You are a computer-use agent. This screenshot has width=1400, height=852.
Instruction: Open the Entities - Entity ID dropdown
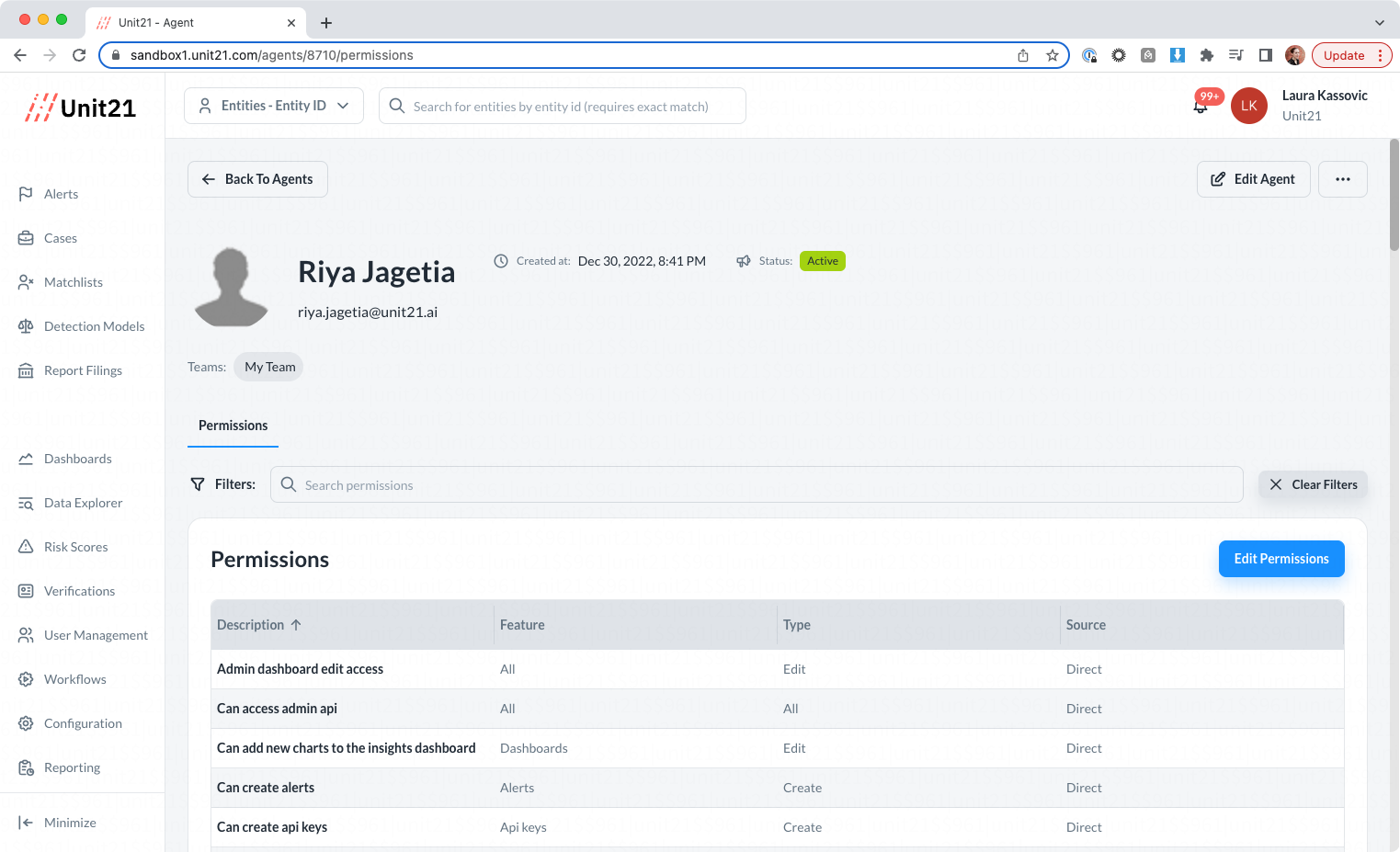pos(274,106)
